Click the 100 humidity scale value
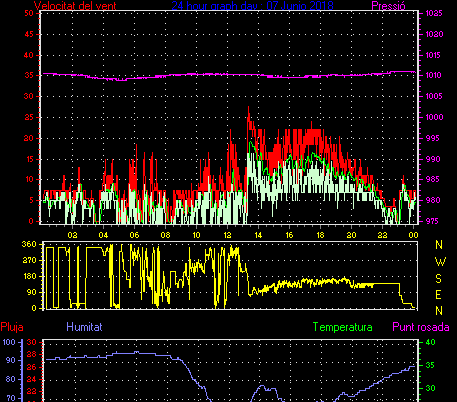The width and height of the screenshot is (457, 402). coord(9,342)
